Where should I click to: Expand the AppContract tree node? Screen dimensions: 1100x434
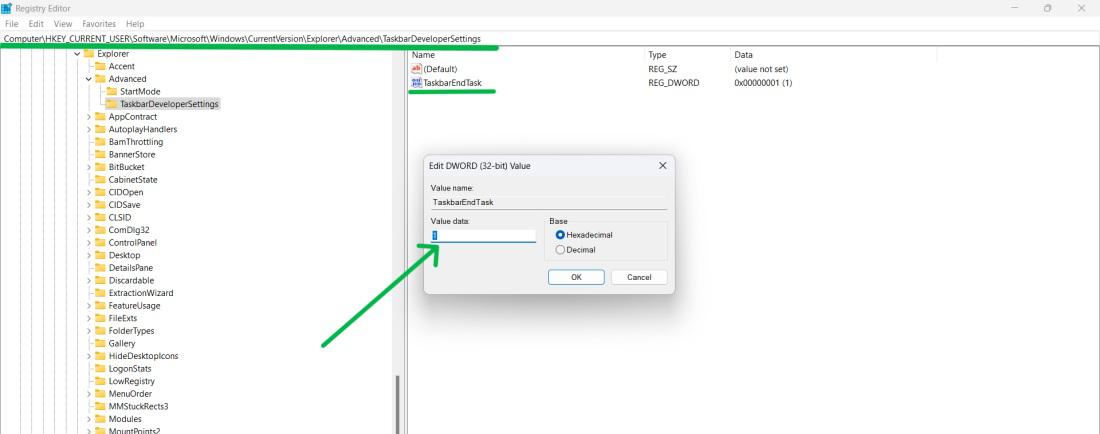pyautogui.click(x=89, y=117)
